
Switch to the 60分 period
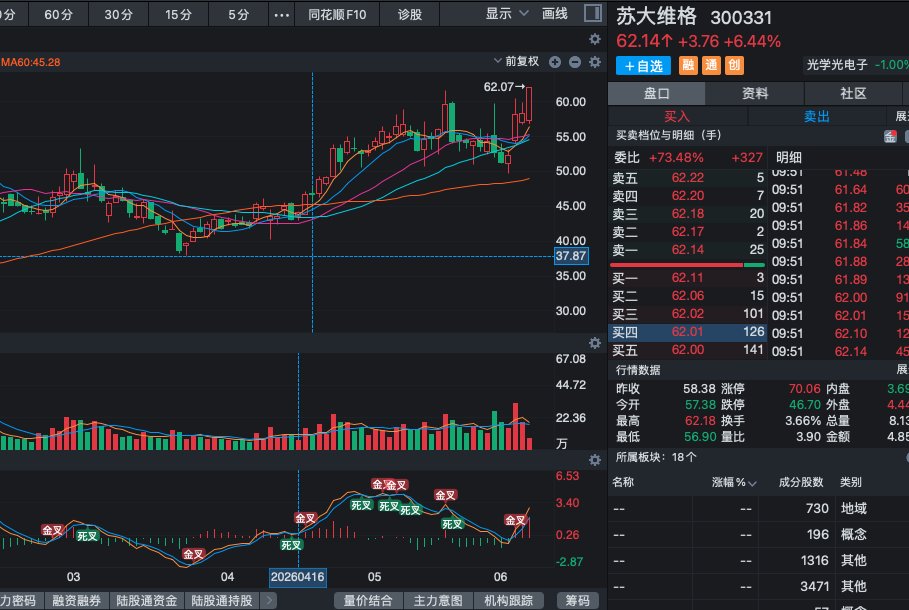click(59, 14)
